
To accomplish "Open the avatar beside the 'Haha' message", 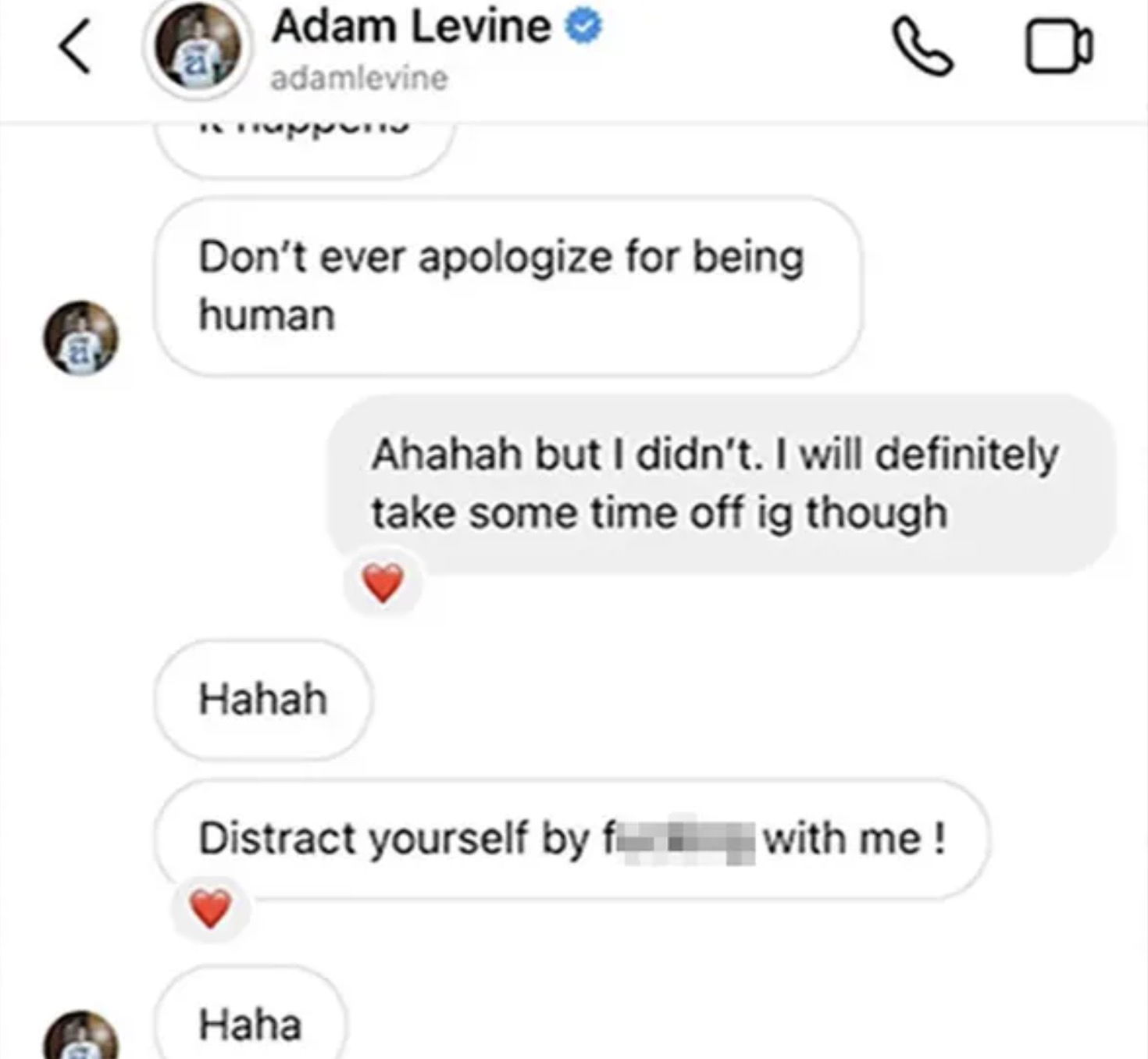I will pos(80,1036).
